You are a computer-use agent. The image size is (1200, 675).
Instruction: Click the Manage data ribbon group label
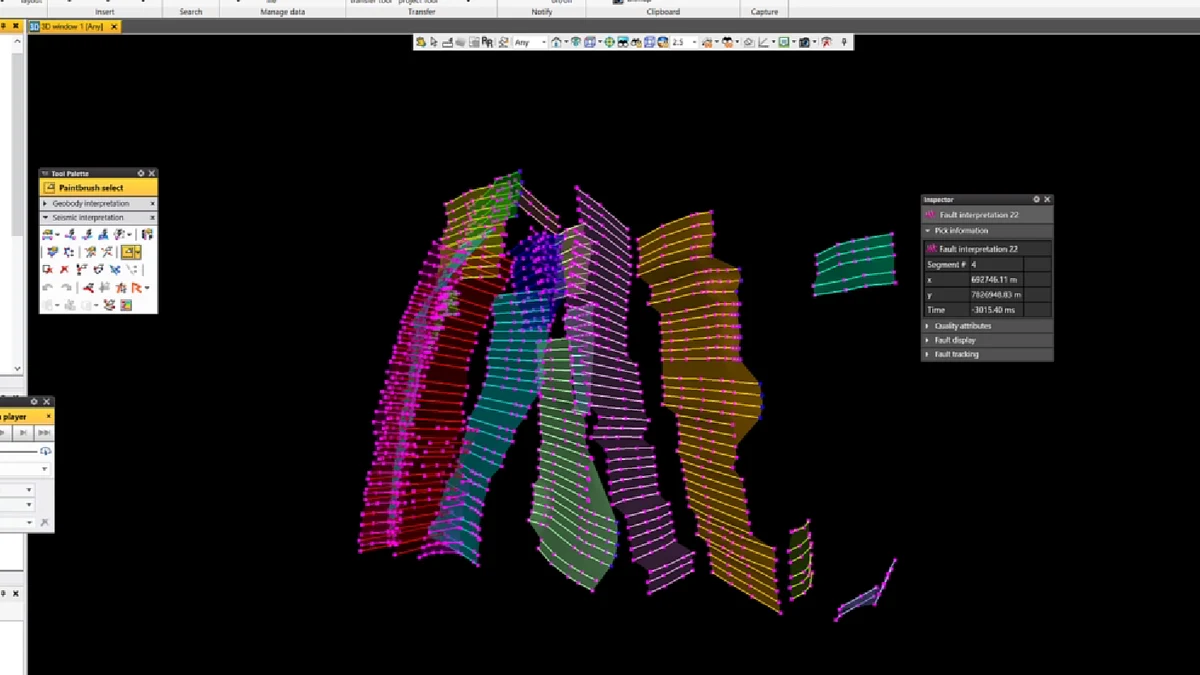coord(282,12)
